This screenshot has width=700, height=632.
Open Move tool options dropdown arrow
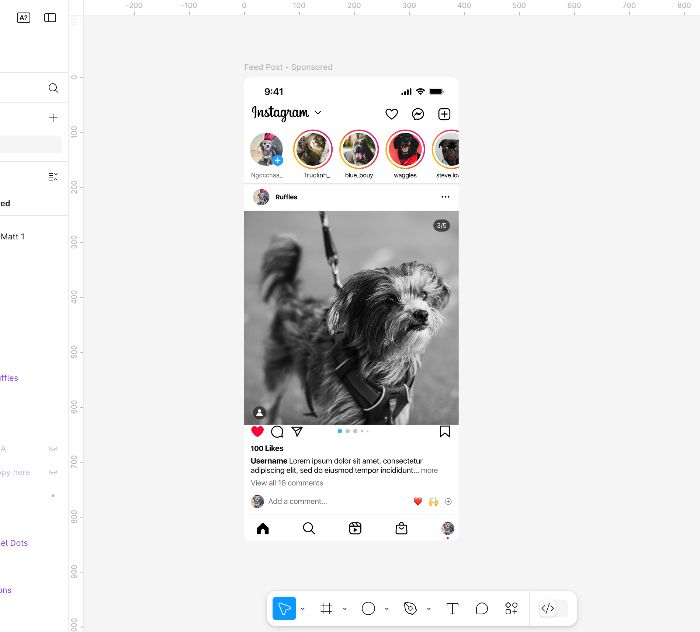click(303, 608)
